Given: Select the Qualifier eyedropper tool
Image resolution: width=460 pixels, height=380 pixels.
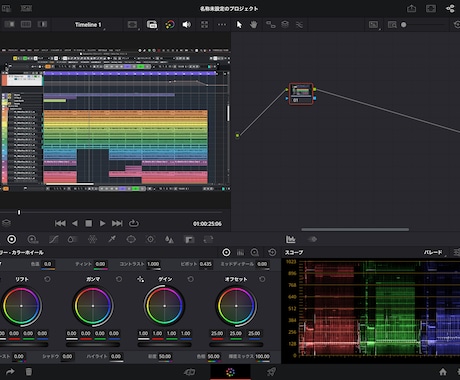Looking at the screenshot, I should click(112, 239).
